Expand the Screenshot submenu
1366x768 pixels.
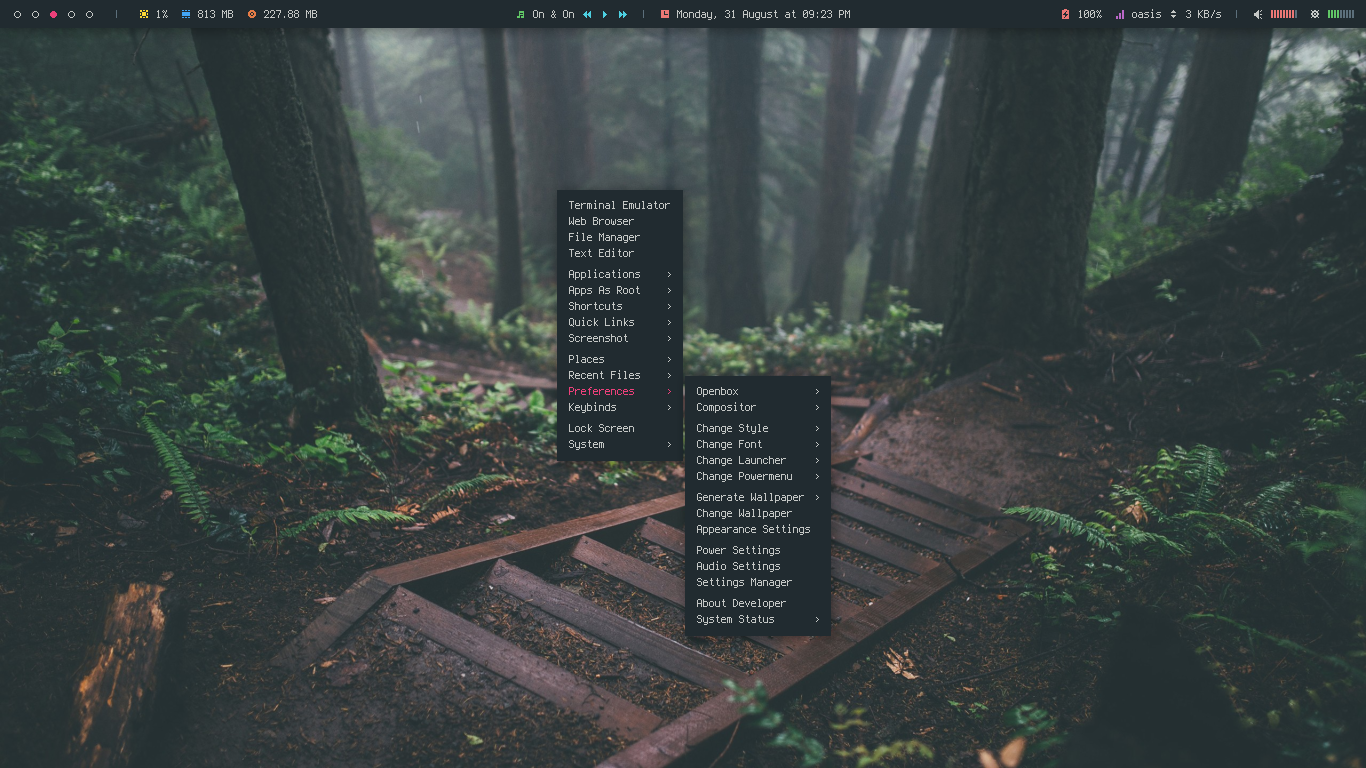tap(620, 338)
